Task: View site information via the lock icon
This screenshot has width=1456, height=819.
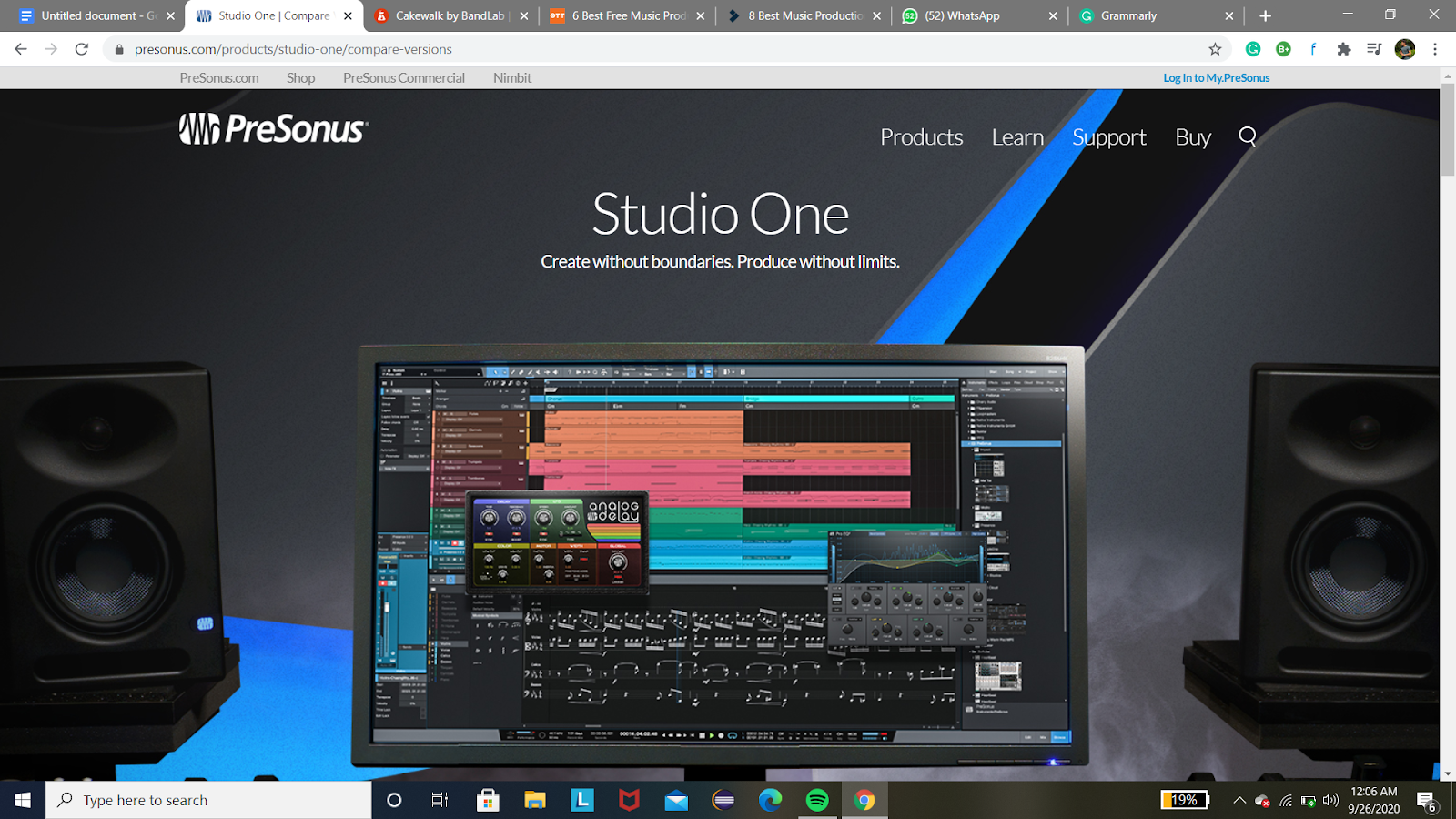Action: [118, 49]
